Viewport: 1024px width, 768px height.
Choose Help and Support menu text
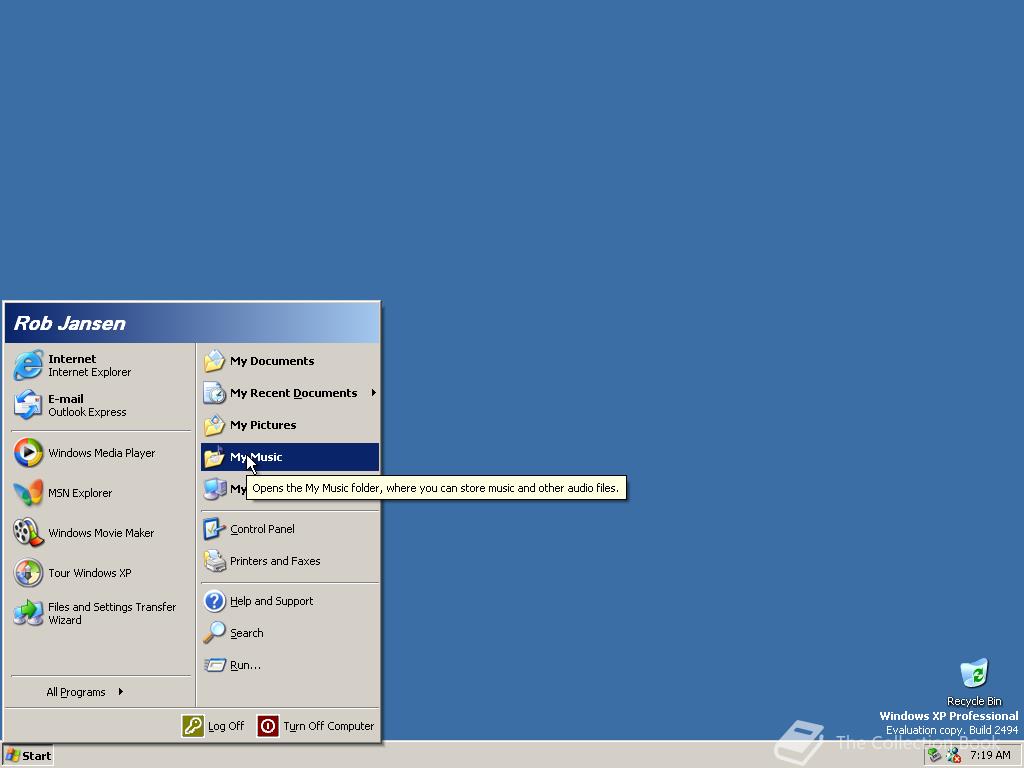click(272, 601)
